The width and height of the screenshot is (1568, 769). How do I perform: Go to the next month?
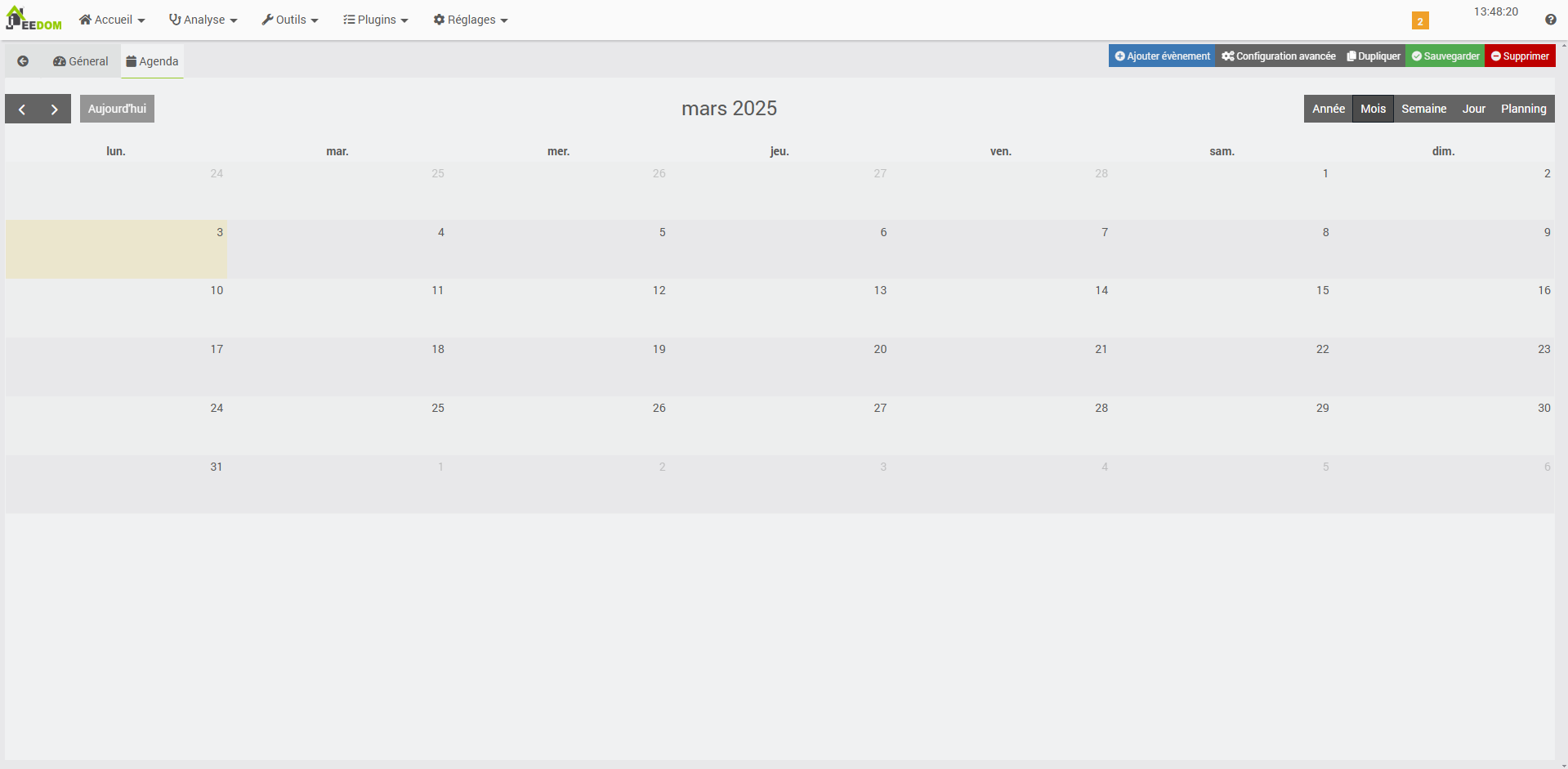(55, 109)
